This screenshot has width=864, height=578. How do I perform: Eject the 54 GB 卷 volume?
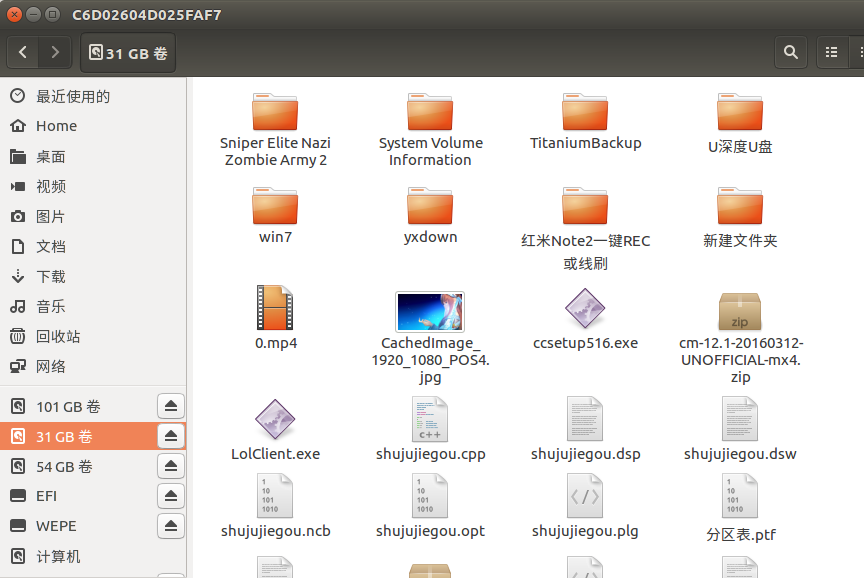click(x=171, y=466)
